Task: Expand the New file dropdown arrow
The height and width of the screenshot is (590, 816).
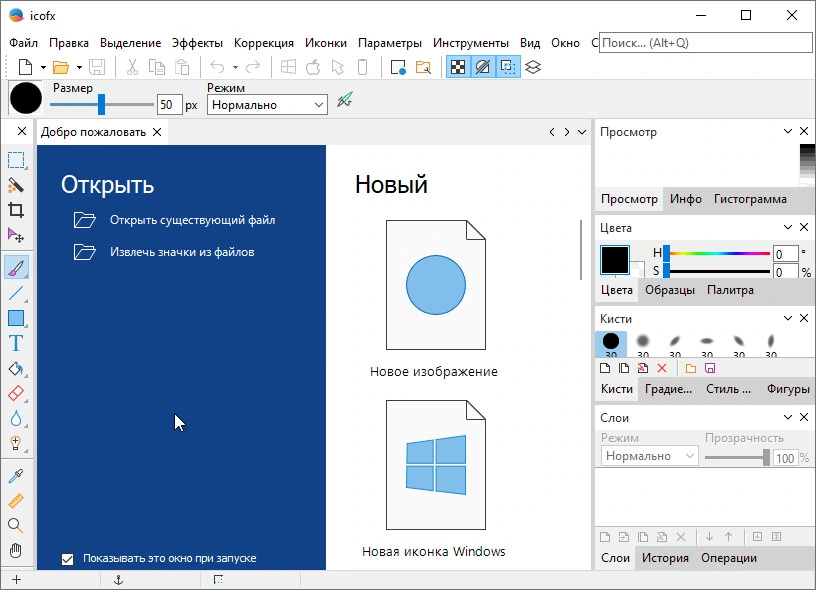Action: coord(43,67)
